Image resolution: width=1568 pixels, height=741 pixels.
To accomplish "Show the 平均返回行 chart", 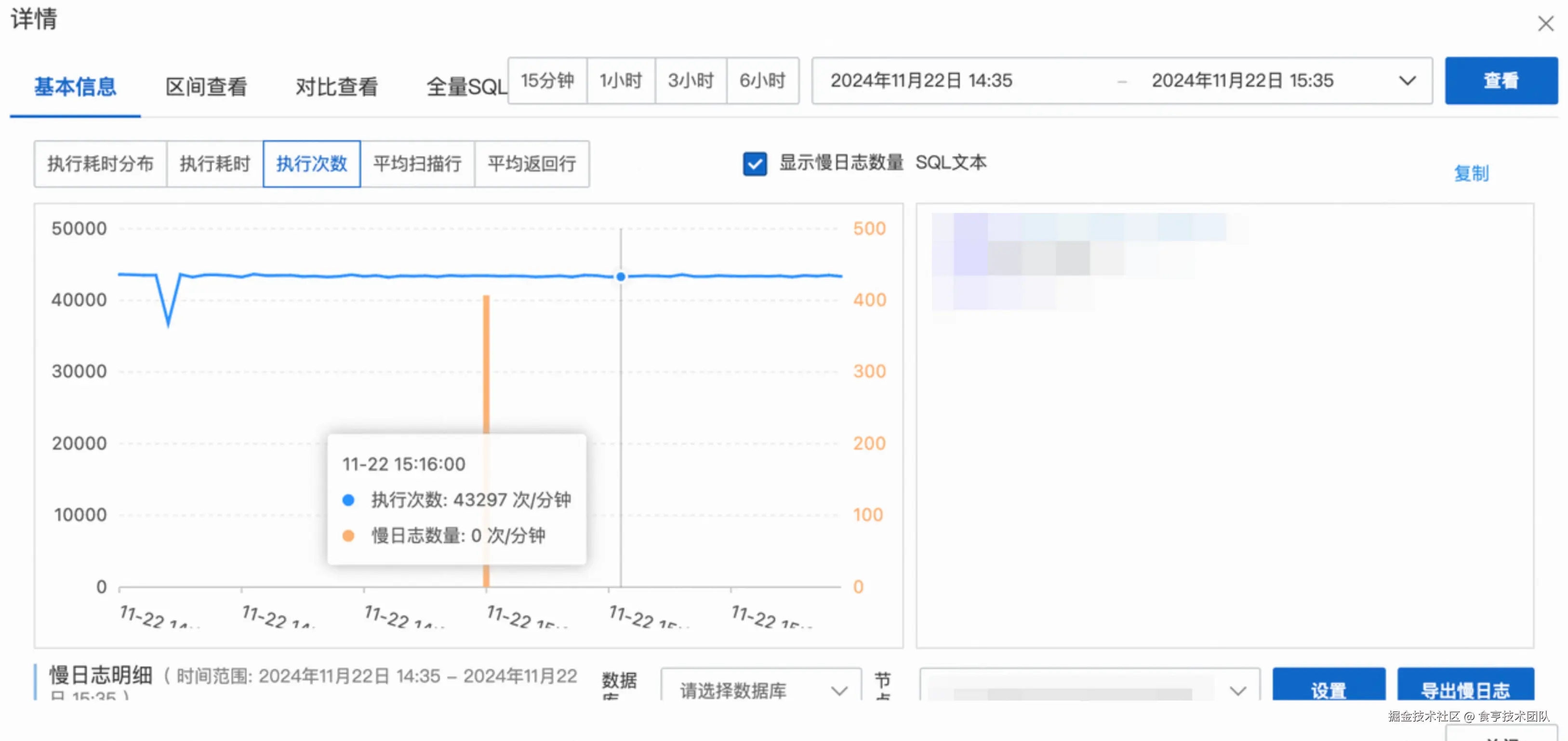I will (532, 164).
